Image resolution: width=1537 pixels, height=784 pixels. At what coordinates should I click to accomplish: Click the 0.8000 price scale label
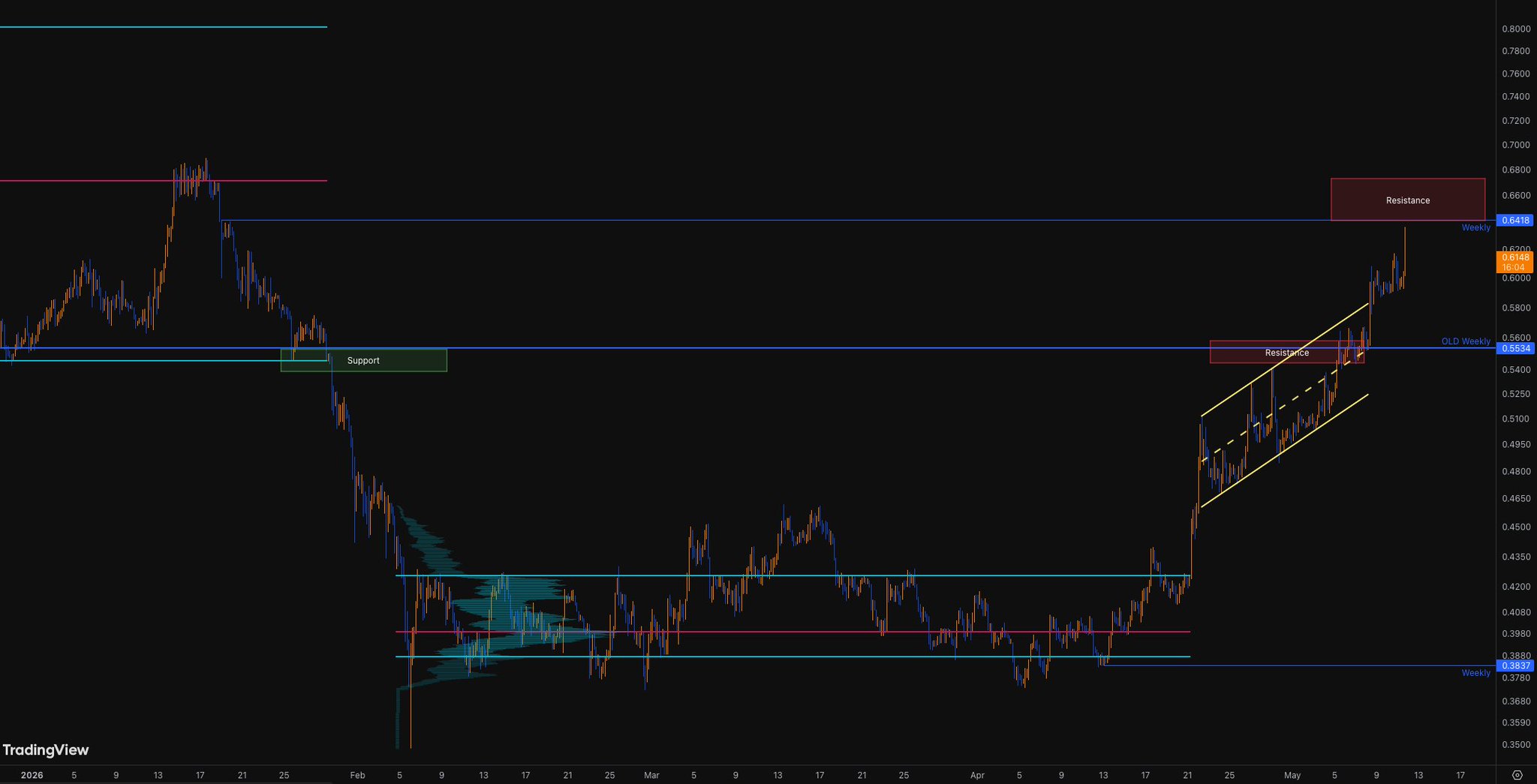click(x=1516, y=29)
